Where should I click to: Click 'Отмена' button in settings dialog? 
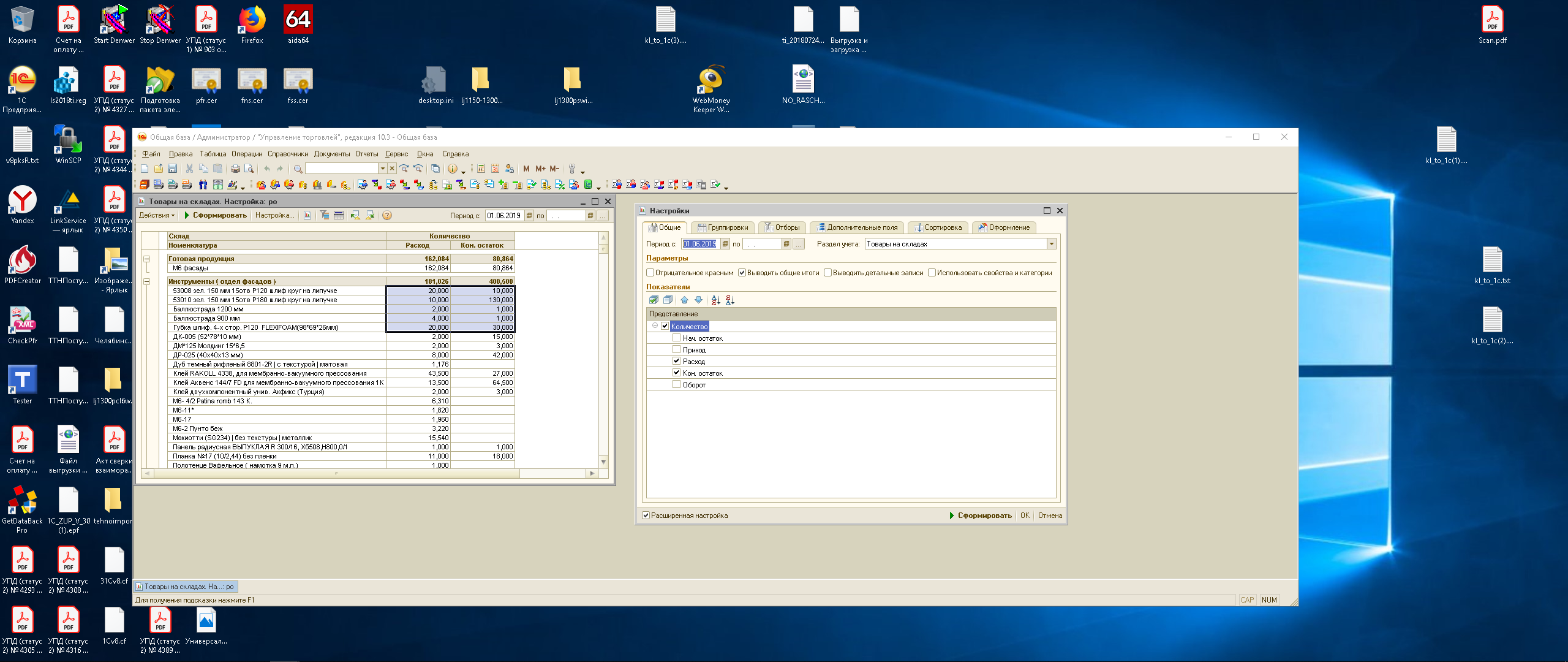tap(1050, 516)
